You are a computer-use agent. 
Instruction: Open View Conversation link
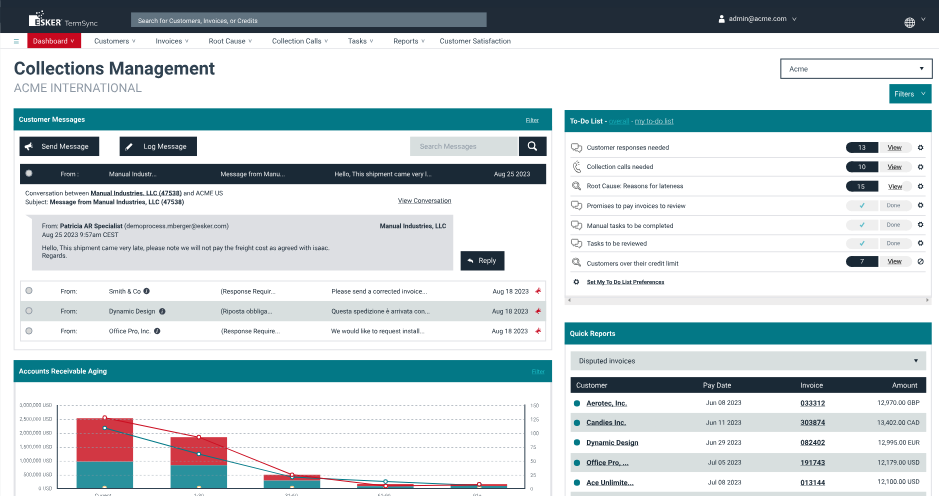425,201
